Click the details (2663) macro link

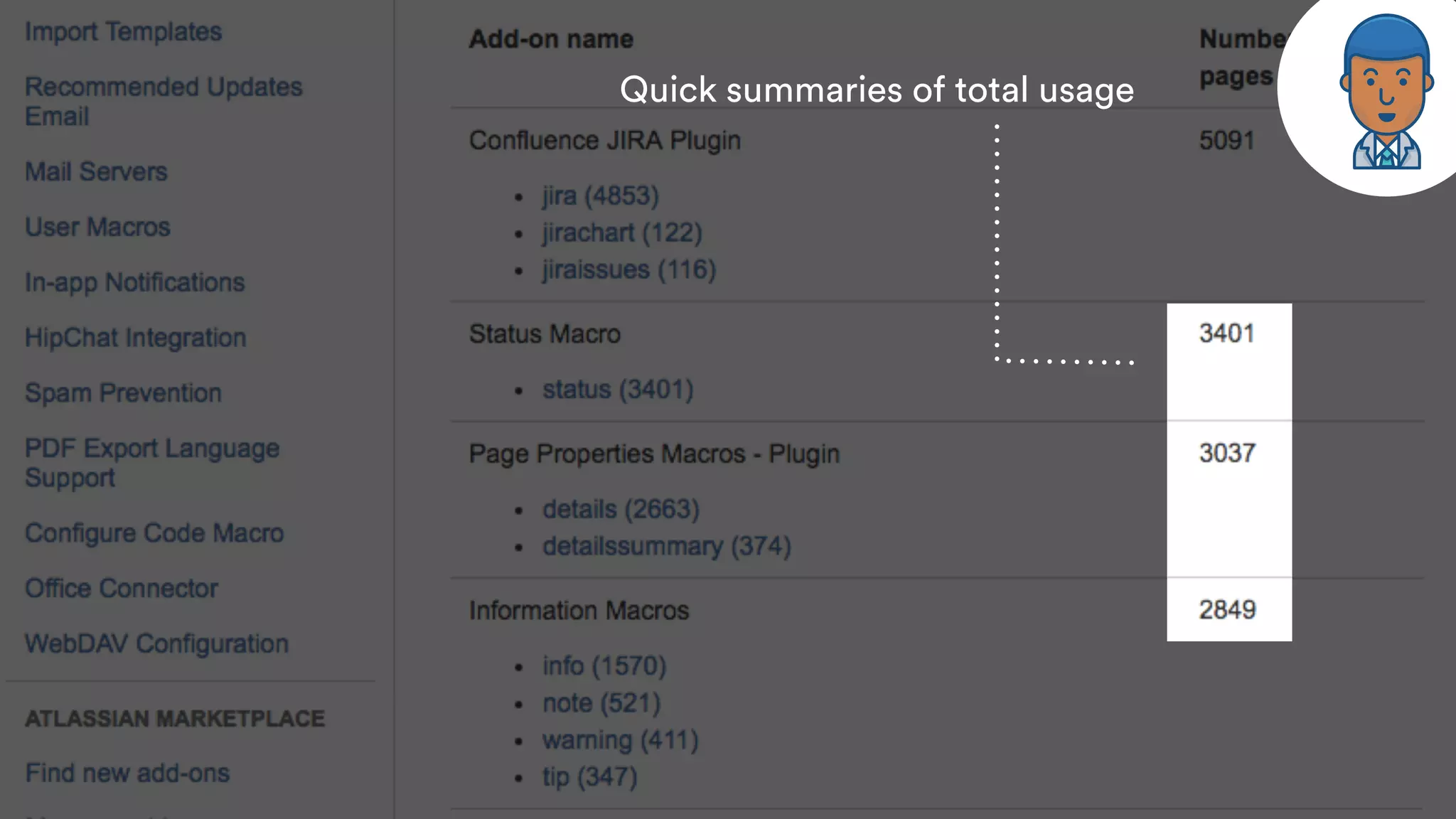coord(621,509)
